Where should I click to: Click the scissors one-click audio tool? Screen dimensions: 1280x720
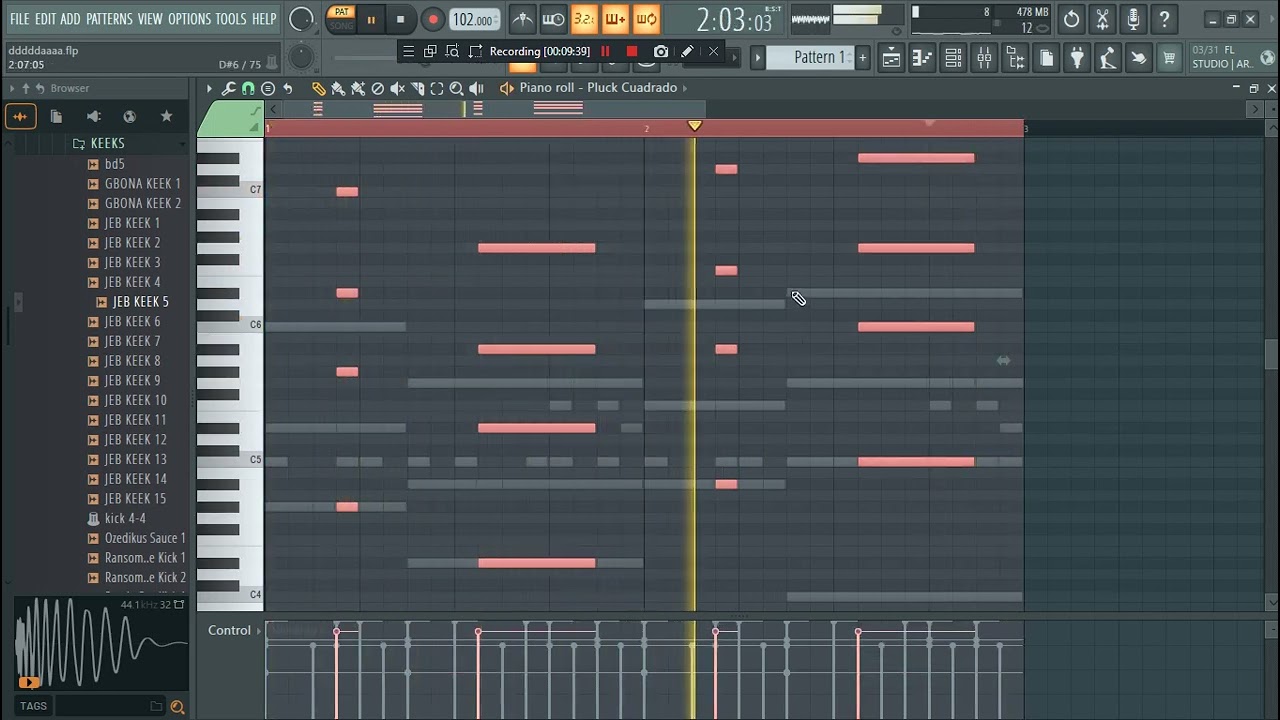click(x=1102, y=19)
